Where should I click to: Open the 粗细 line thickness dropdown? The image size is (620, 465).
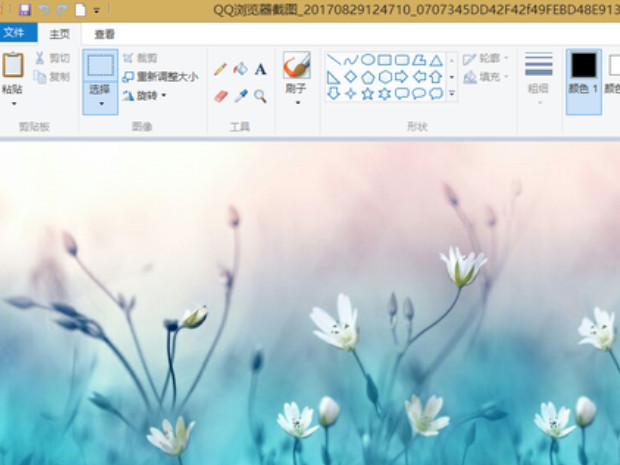pyautogui.click(x=538, y=79)
